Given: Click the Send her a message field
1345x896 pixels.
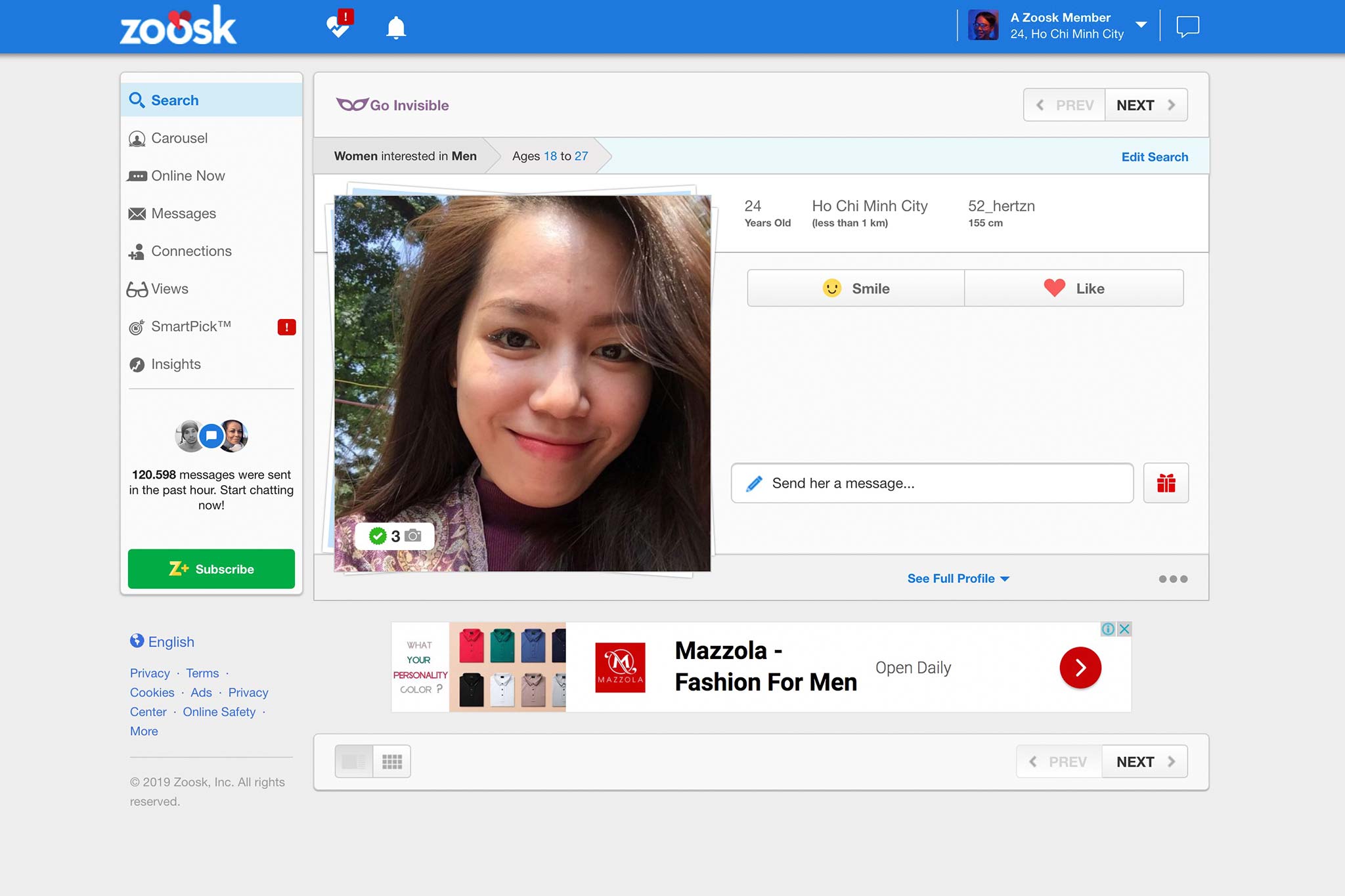Looking at the screenshot, I should [933, 483].
